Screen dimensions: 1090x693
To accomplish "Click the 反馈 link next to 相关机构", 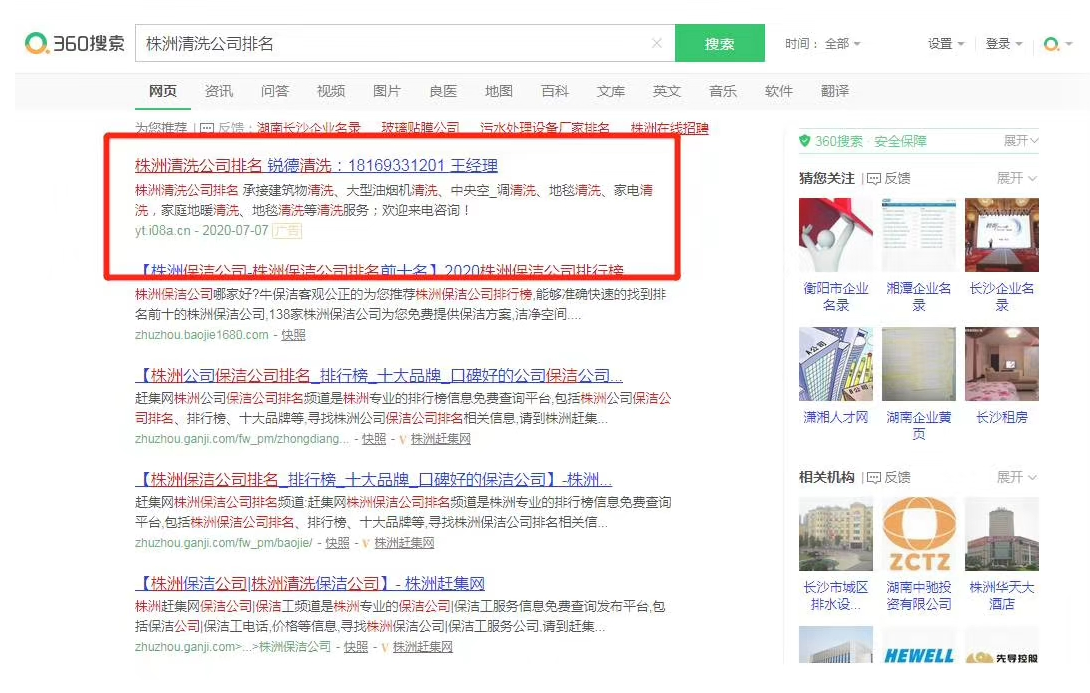I will click(x=897, y=478).
